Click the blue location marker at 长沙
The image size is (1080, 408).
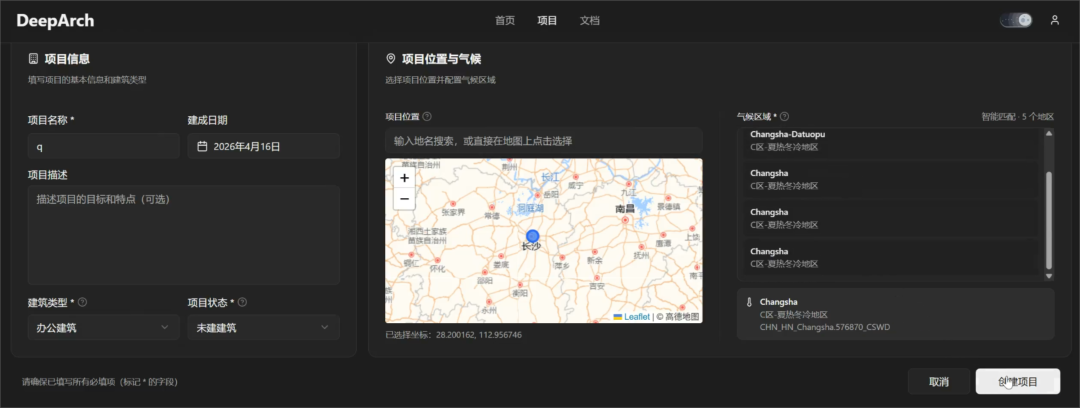(x=532, y=236)
